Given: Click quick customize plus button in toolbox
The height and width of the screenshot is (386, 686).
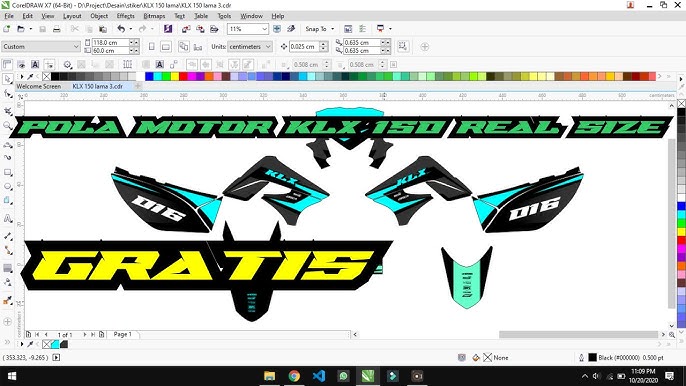Looking at the screenshot, I should [7, 322].
